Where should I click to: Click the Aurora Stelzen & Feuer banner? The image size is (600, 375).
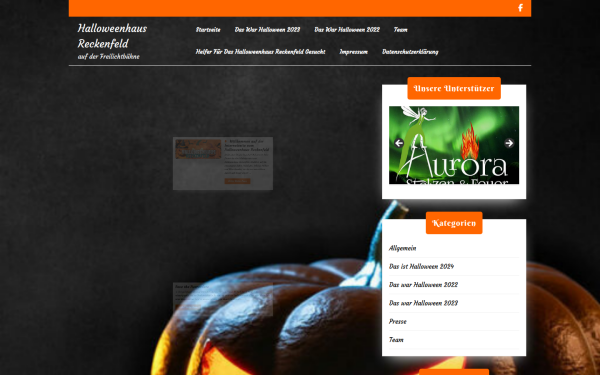point(454,145)
